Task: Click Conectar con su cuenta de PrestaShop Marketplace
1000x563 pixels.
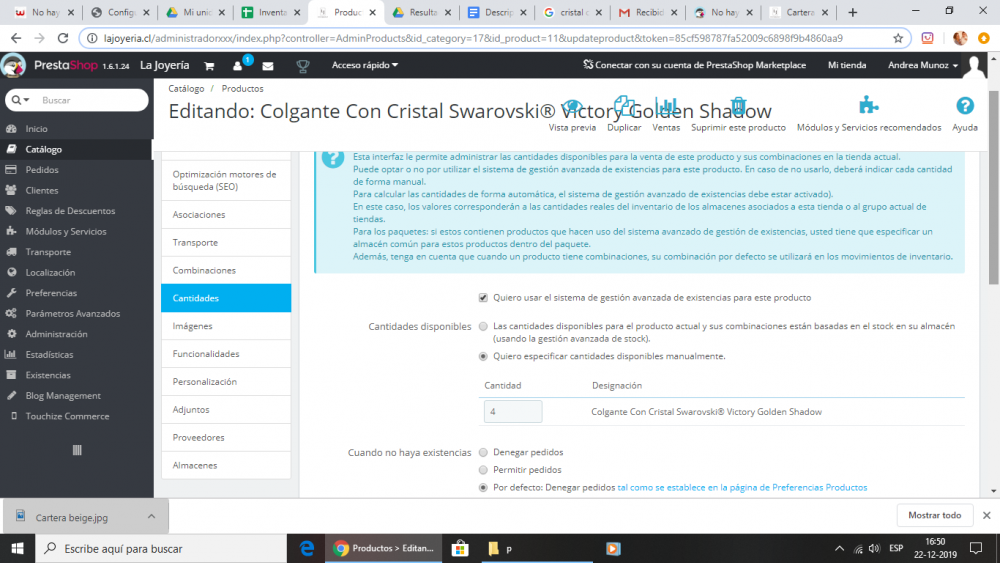Action: pyautogui.click(x=695, y=65)
